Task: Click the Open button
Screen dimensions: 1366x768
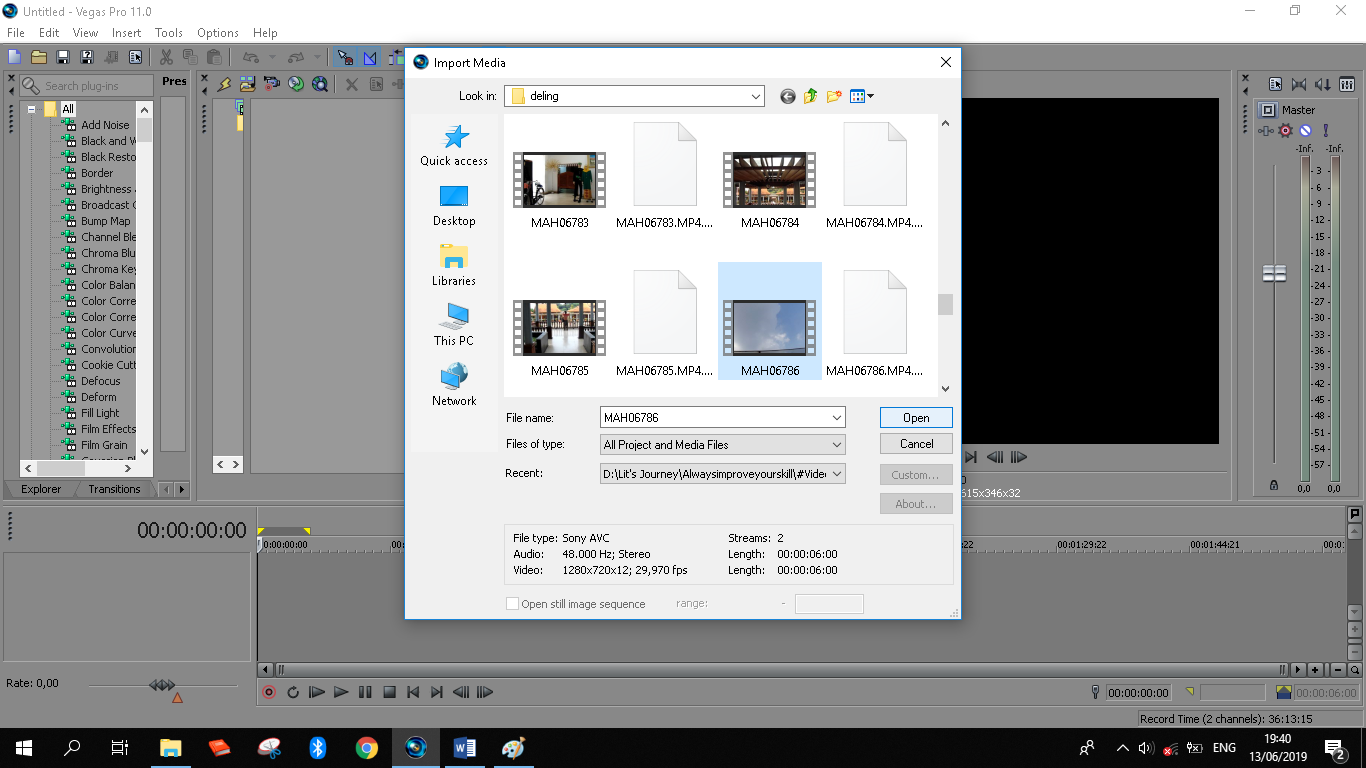Action: (x=916, y=418)
